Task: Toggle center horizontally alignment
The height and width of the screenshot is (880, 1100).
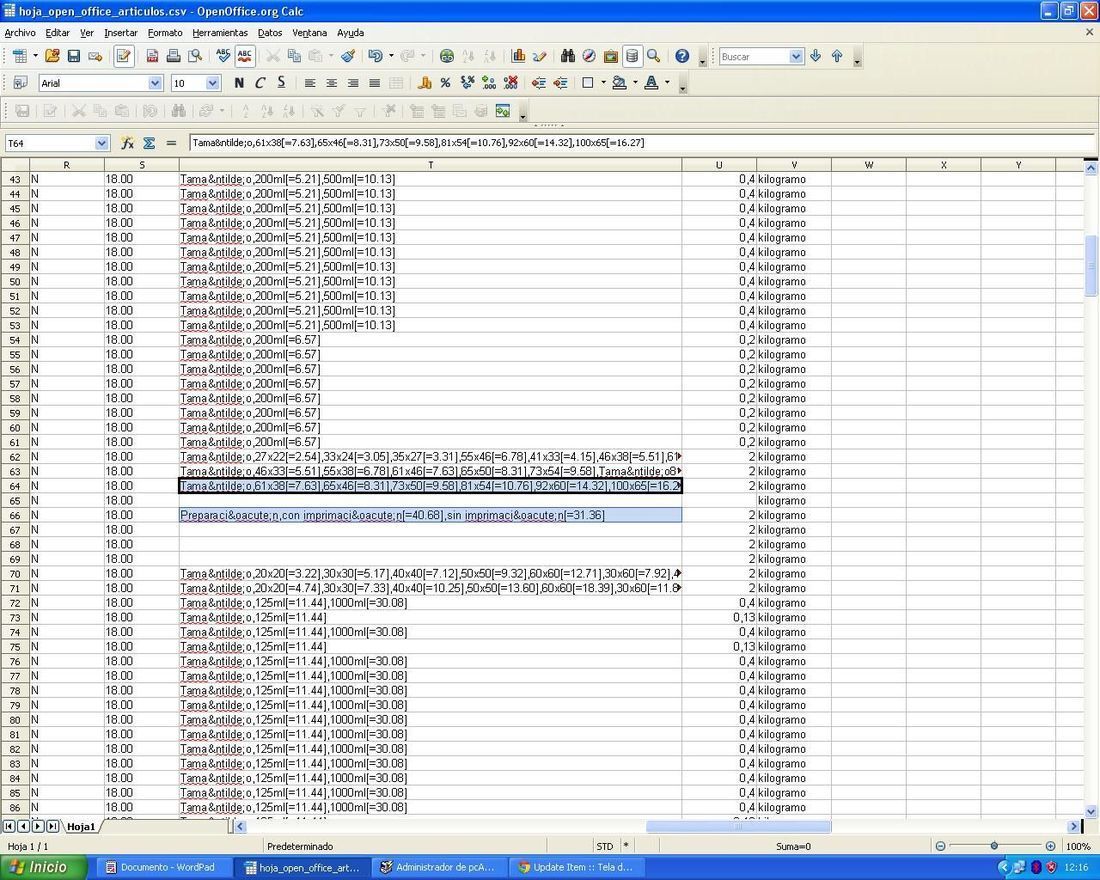Action: point(331,83)
